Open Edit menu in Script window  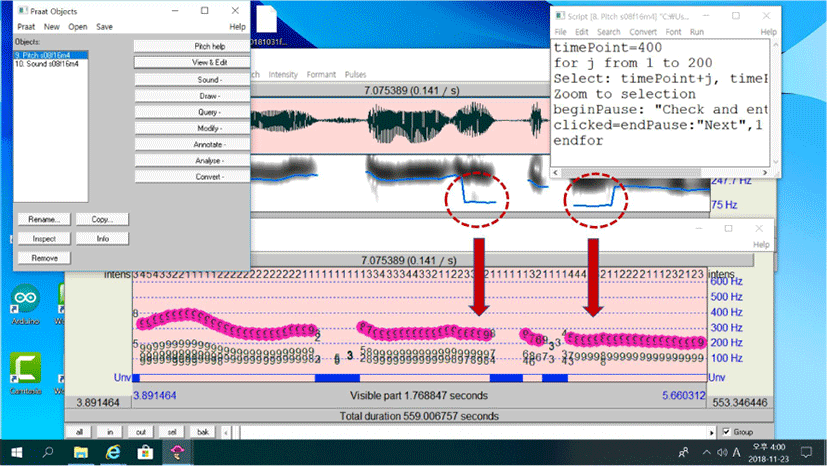[581, 32]
